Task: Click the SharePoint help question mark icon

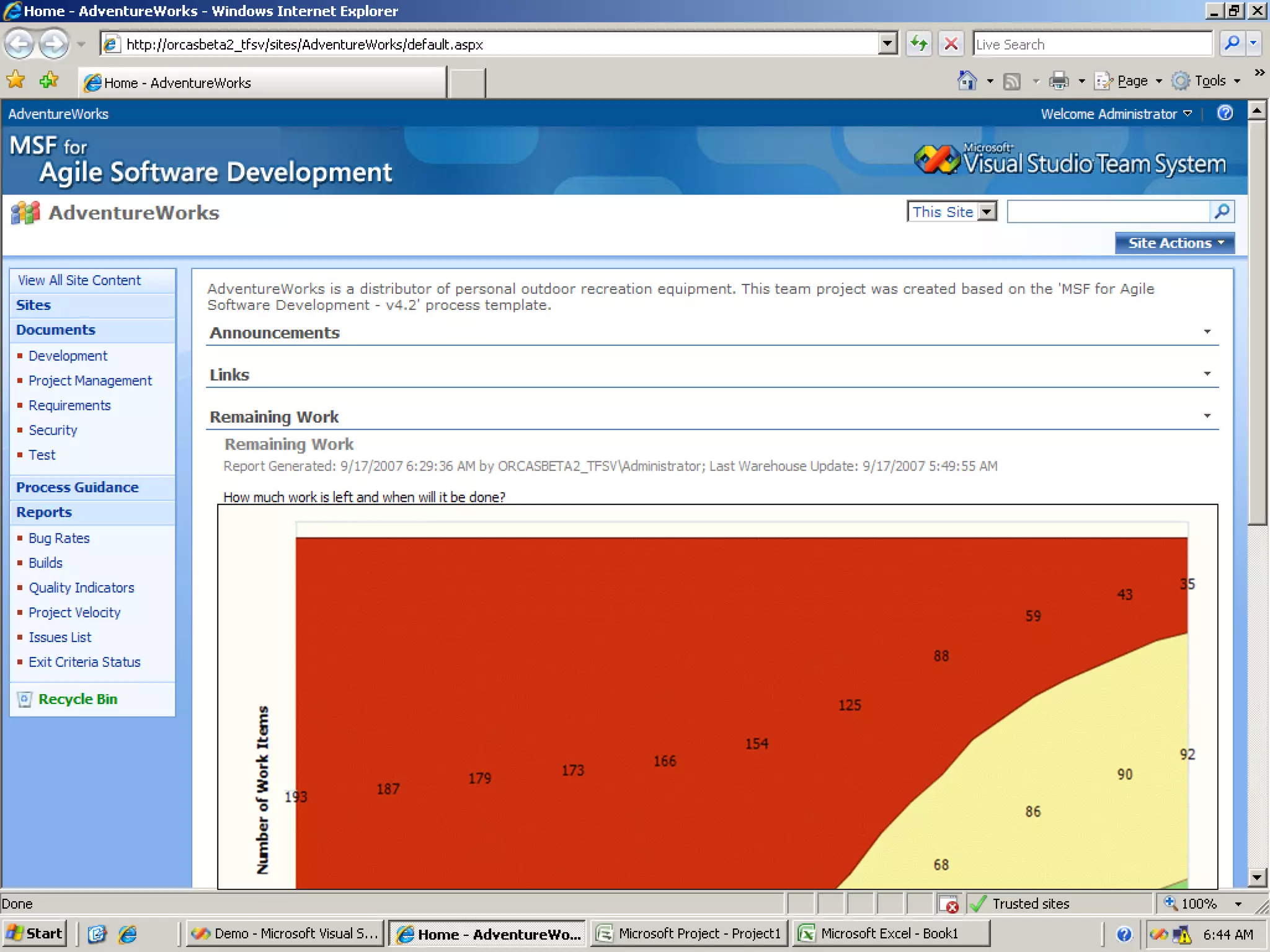Action: 1225,113
